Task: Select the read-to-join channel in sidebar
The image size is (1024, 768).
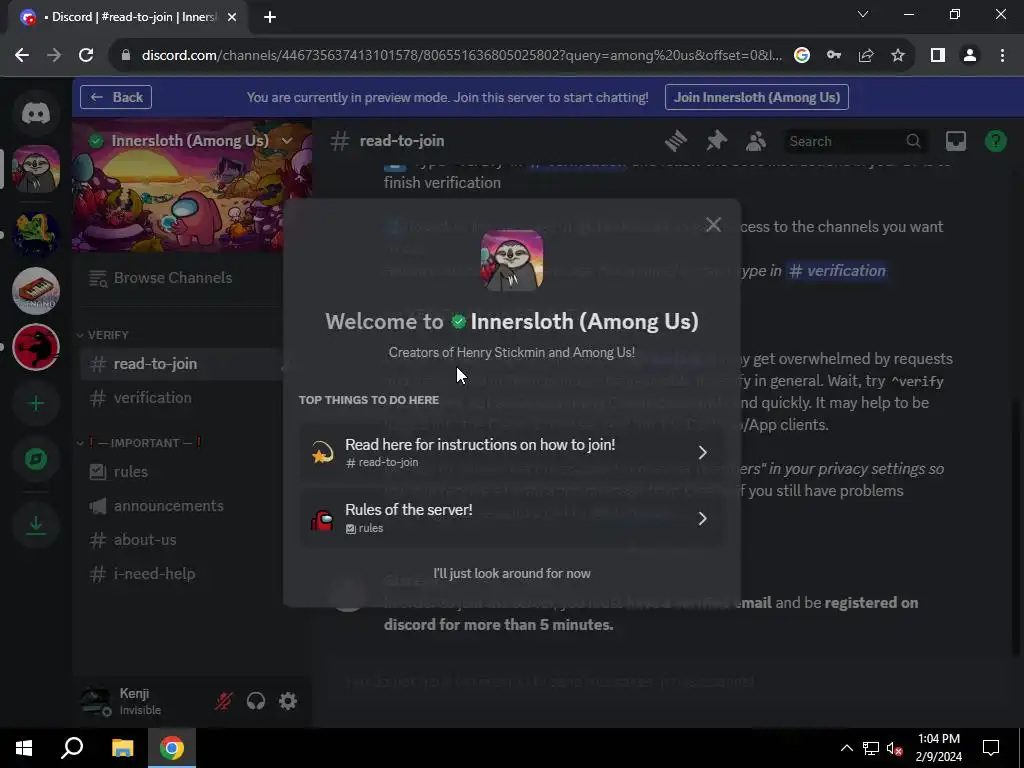Action: coord(182,364)
